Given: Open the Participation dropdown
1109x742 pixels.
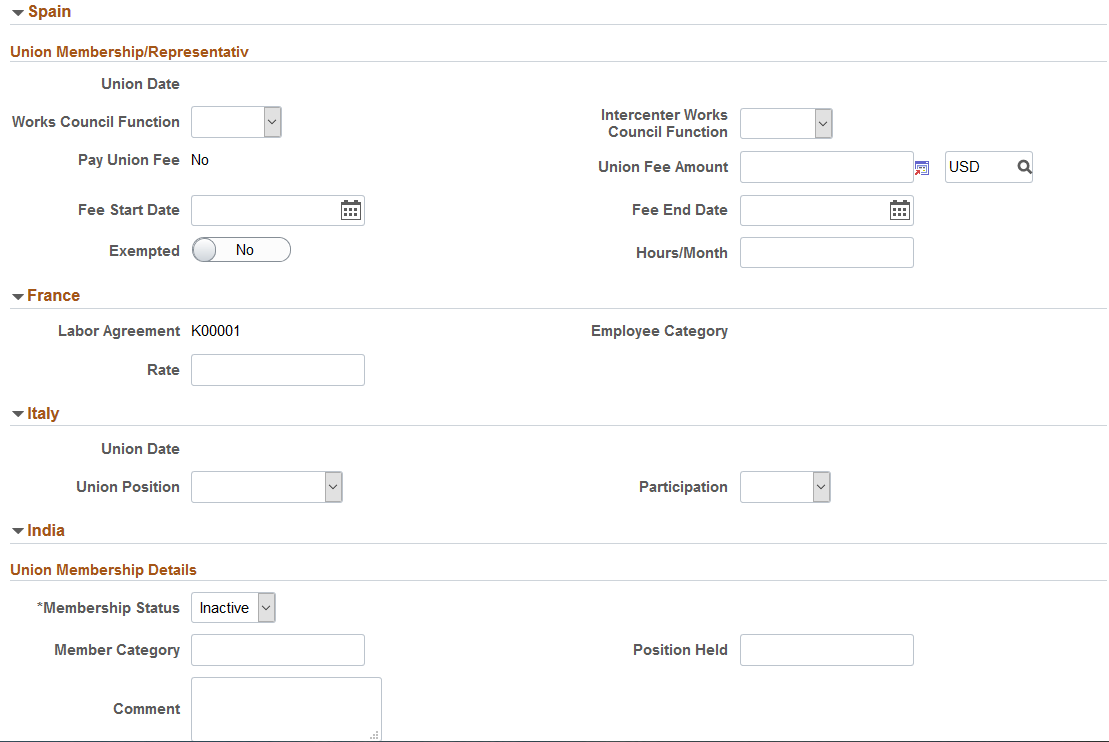Looking at the screenshot, I should [x=785, y=487].
